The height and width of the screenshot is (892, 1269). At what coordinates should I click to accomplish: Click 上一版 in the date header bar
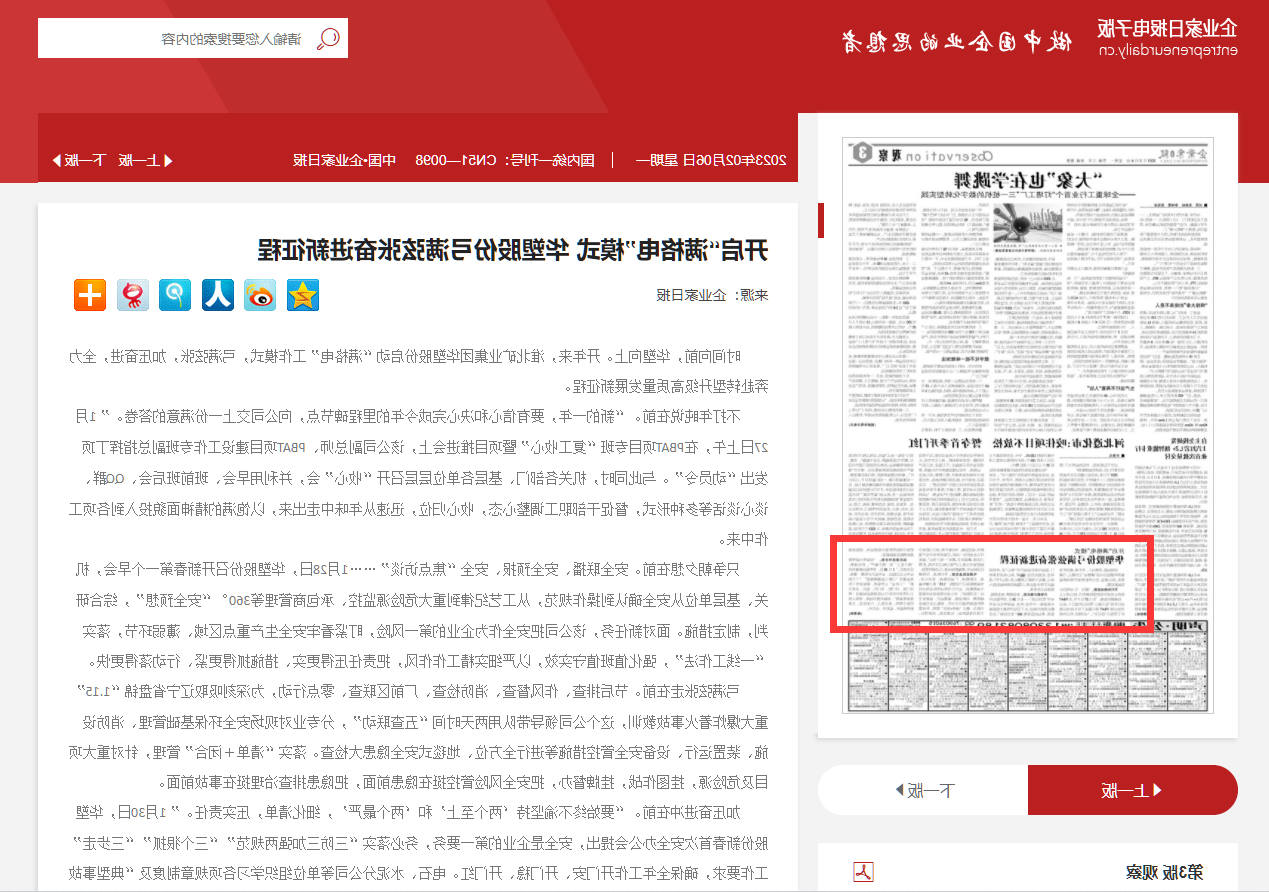[x=147, y=160]
